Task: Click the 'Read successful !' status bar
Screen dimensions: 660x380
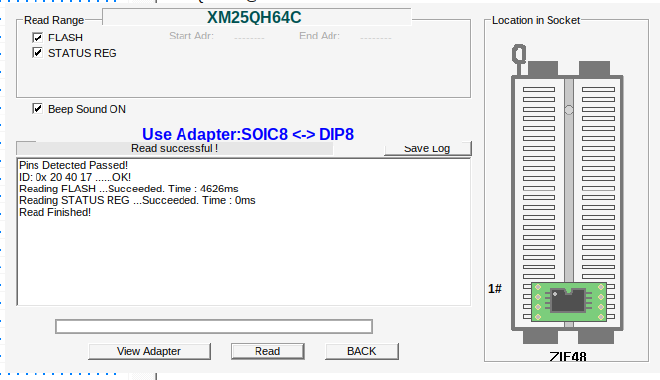Action: pos(174,148)
